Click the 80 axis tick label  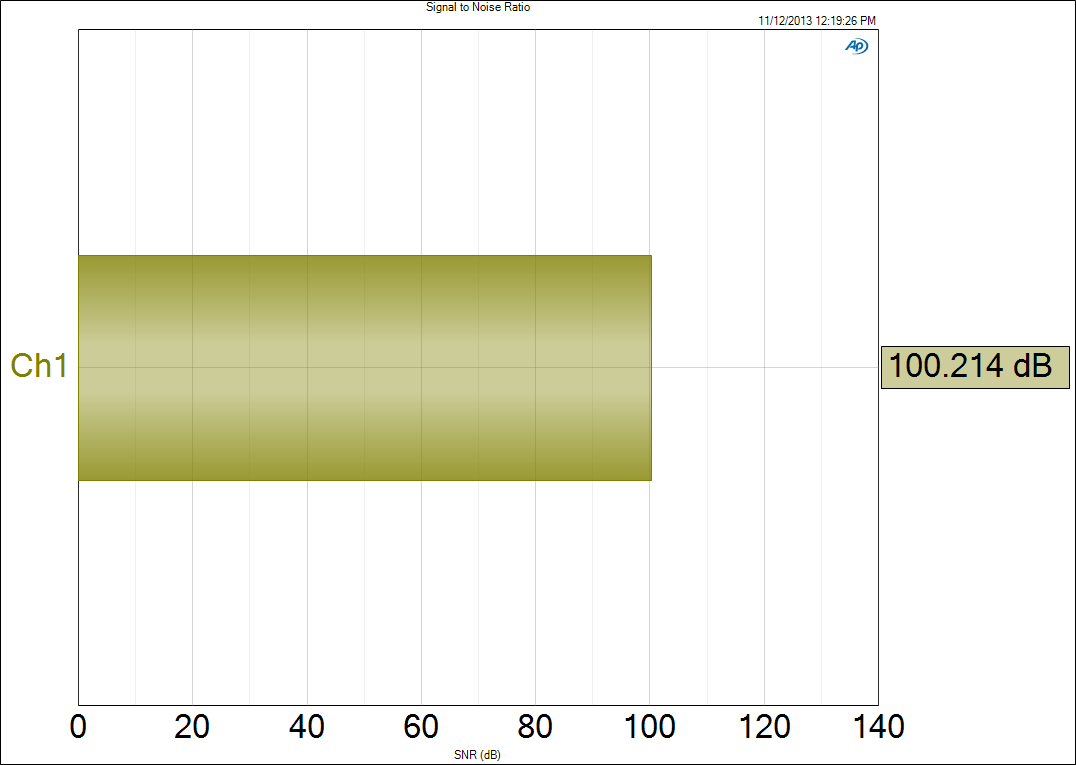pos(535,727)
